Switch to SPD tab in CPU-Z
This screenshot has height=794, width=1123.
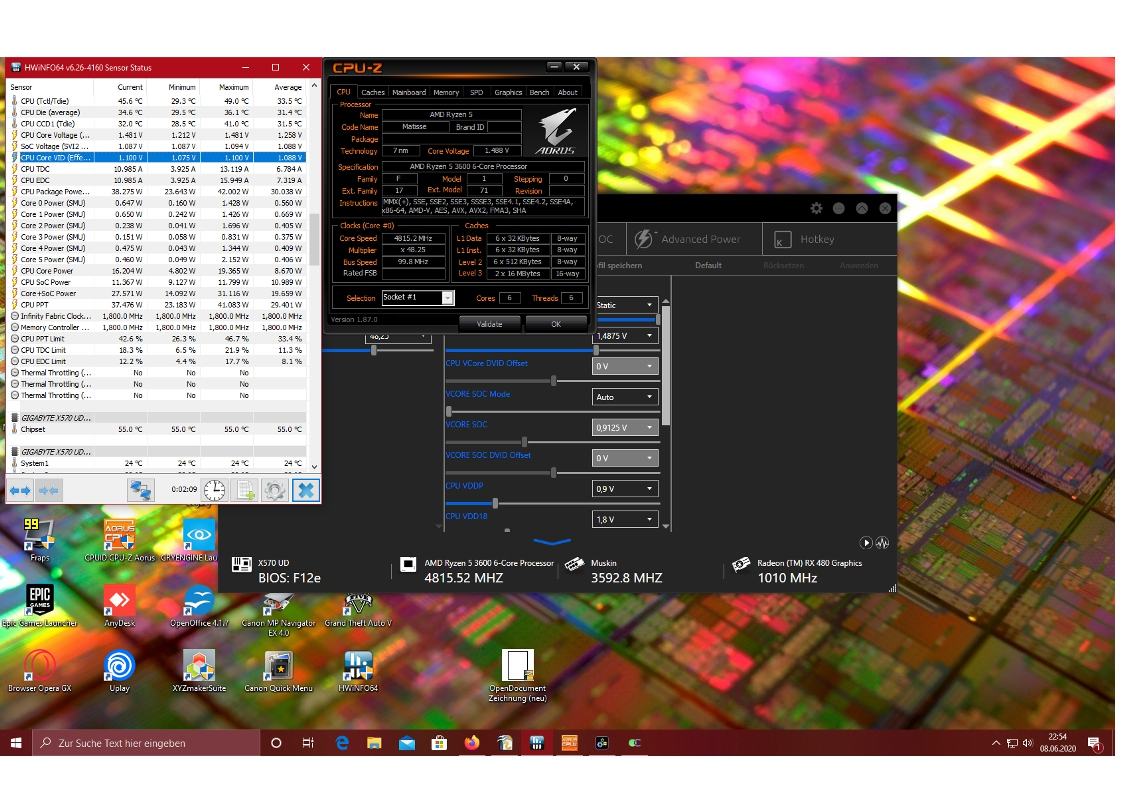[477, 92]
